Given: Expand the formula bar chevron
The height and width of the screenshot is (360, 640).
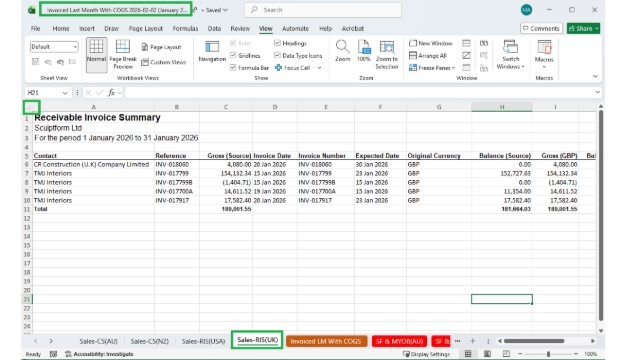Looking at the screenshot, I should click(x=597, y=93).
